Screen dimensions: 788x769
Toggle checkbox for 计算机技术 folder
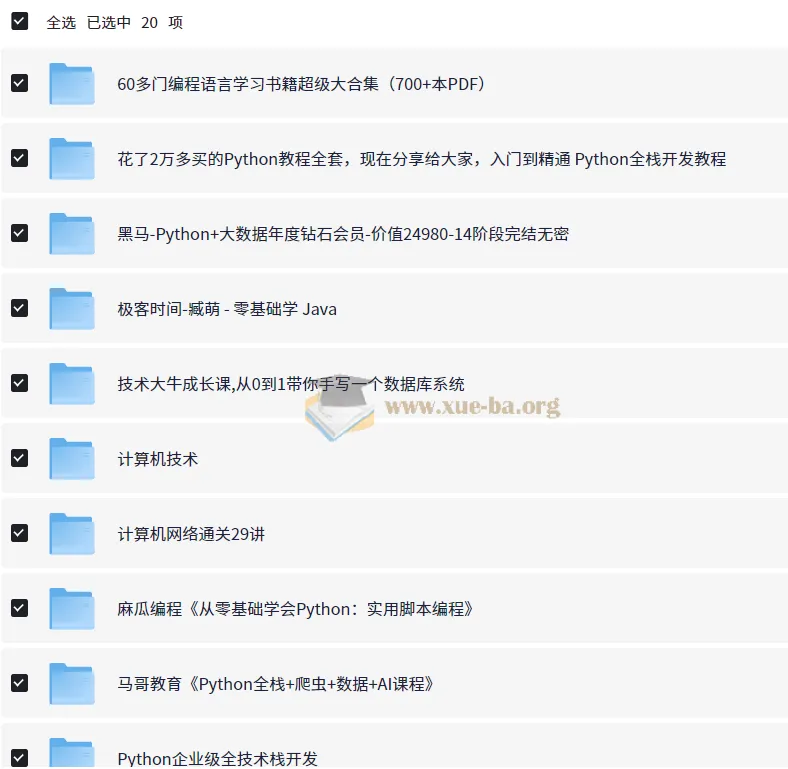coord(19,458)
